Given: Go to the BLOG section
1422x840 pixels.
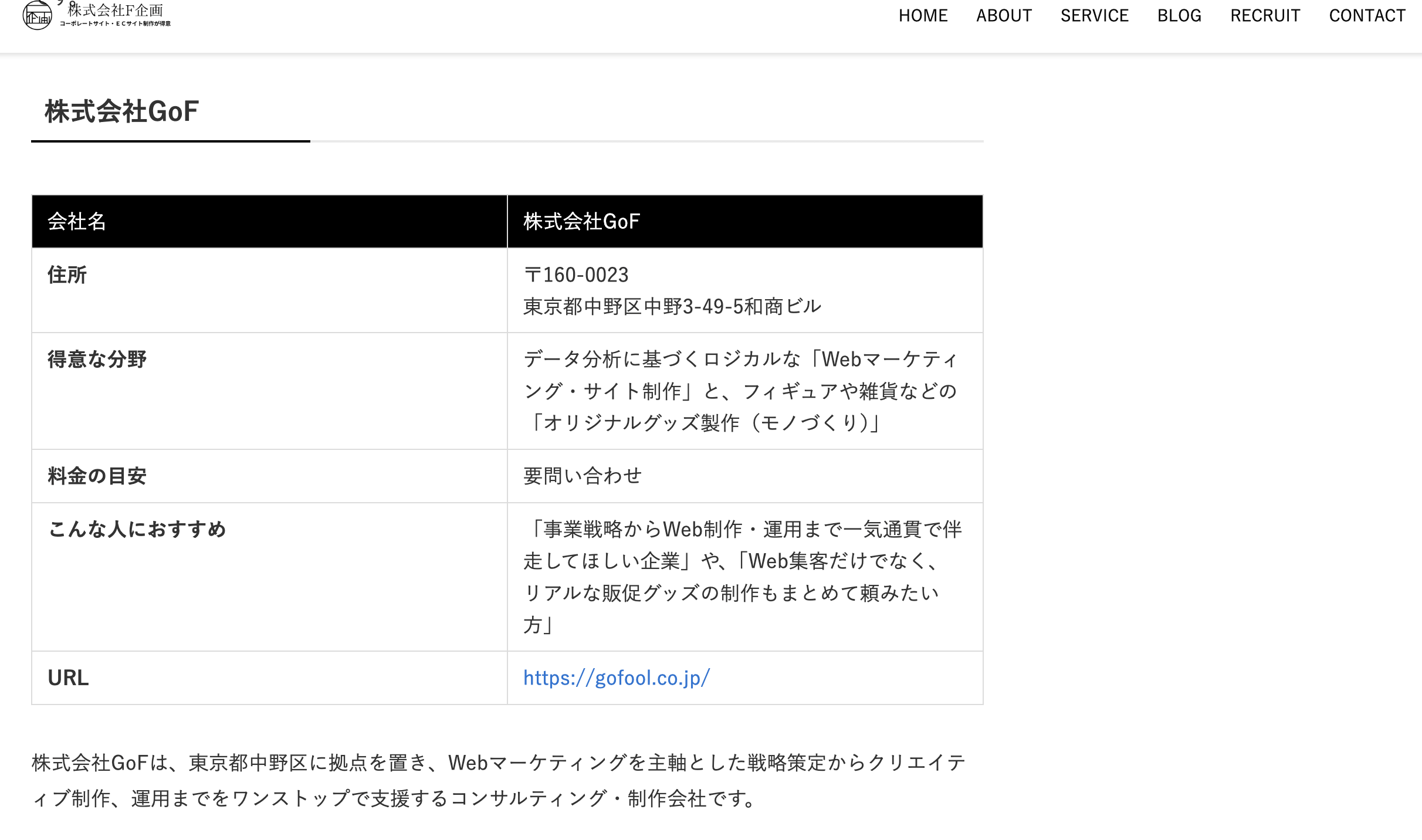Looking at the screenshot, I should [1179, 15].
